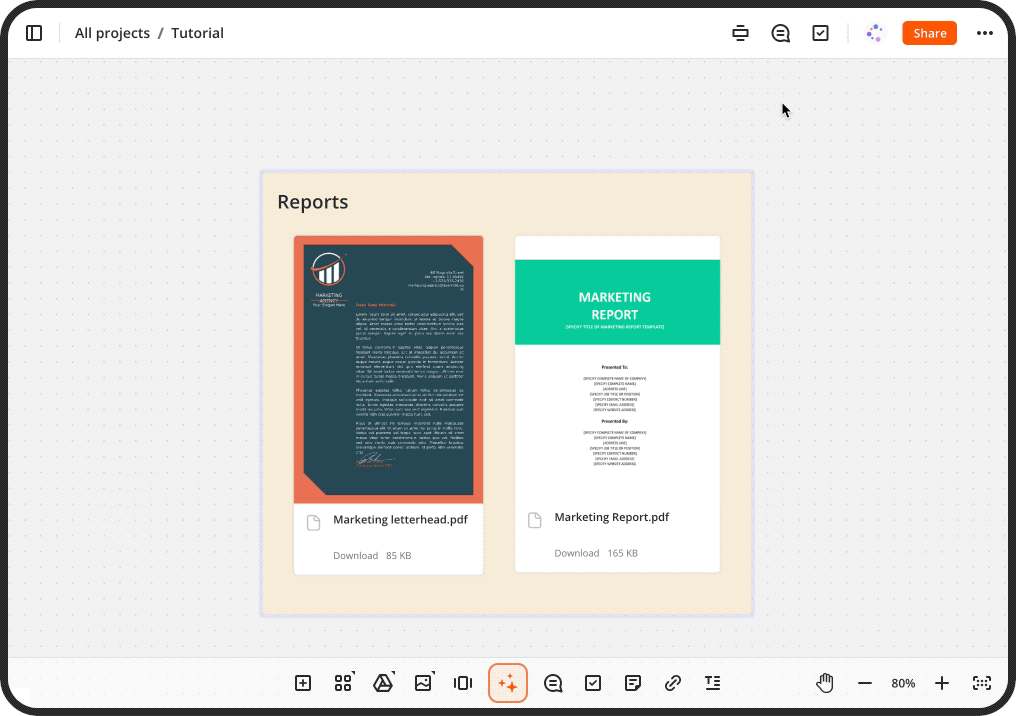Image resolution: width=1016 pixels, height=716 pixels.
Task: Select the link tool in the bottom toolbar
Action: click(x=673, y=683)
